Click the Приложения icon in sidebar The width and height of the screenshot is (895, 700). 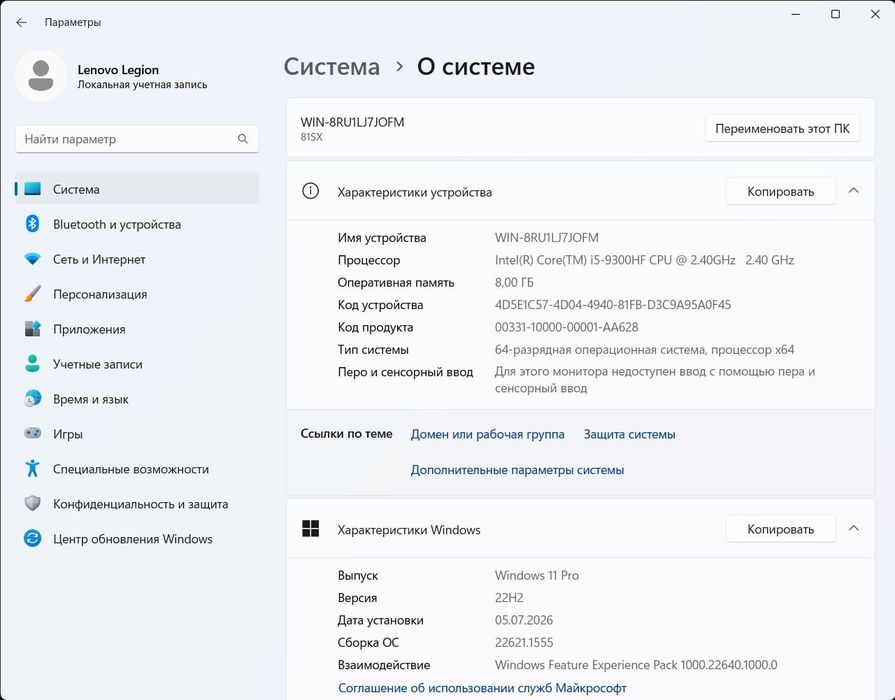pyautogui.click(x=33, y=329)
